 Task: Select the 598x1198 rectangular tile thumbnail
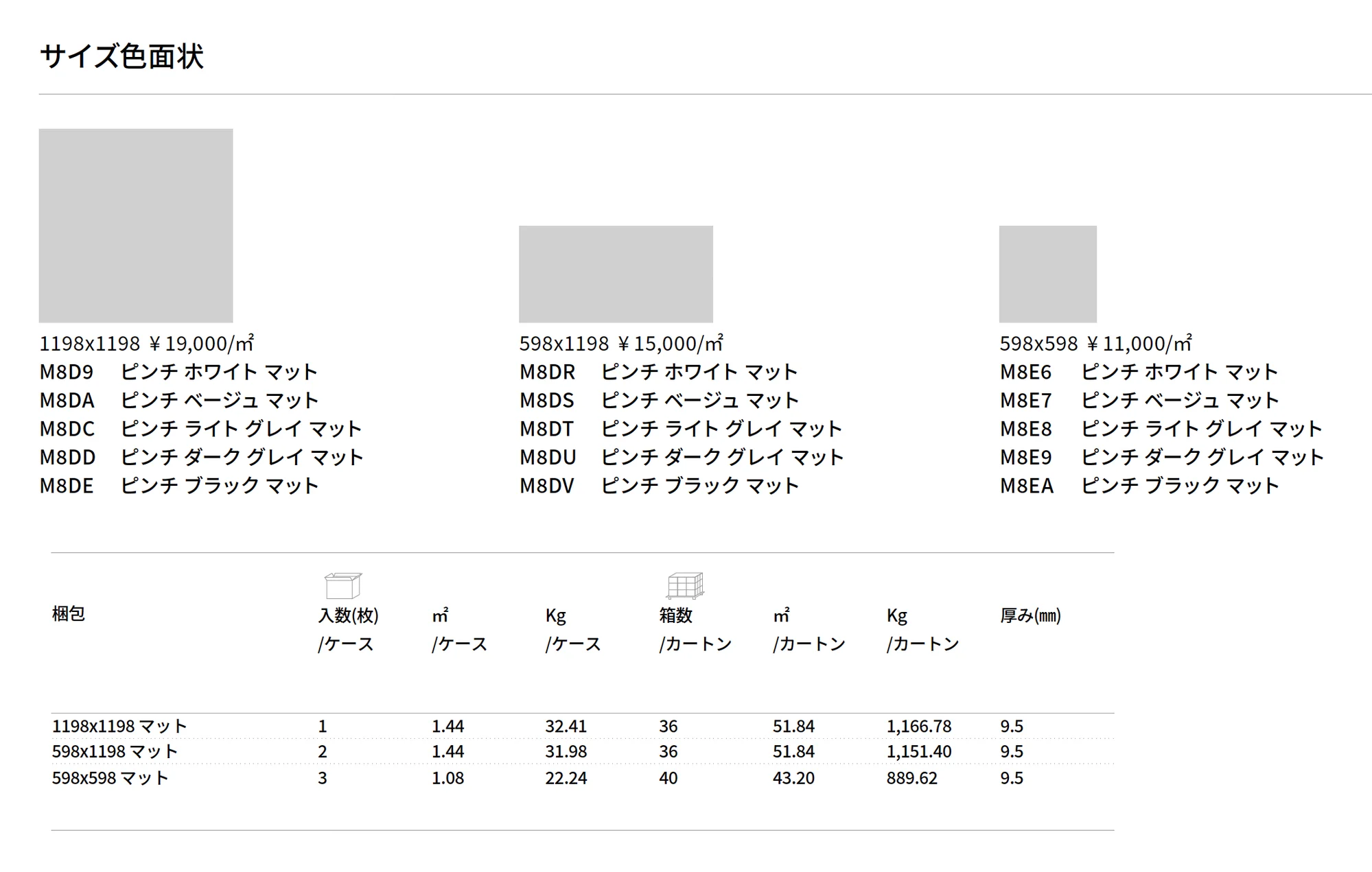(x=616, y=274)
